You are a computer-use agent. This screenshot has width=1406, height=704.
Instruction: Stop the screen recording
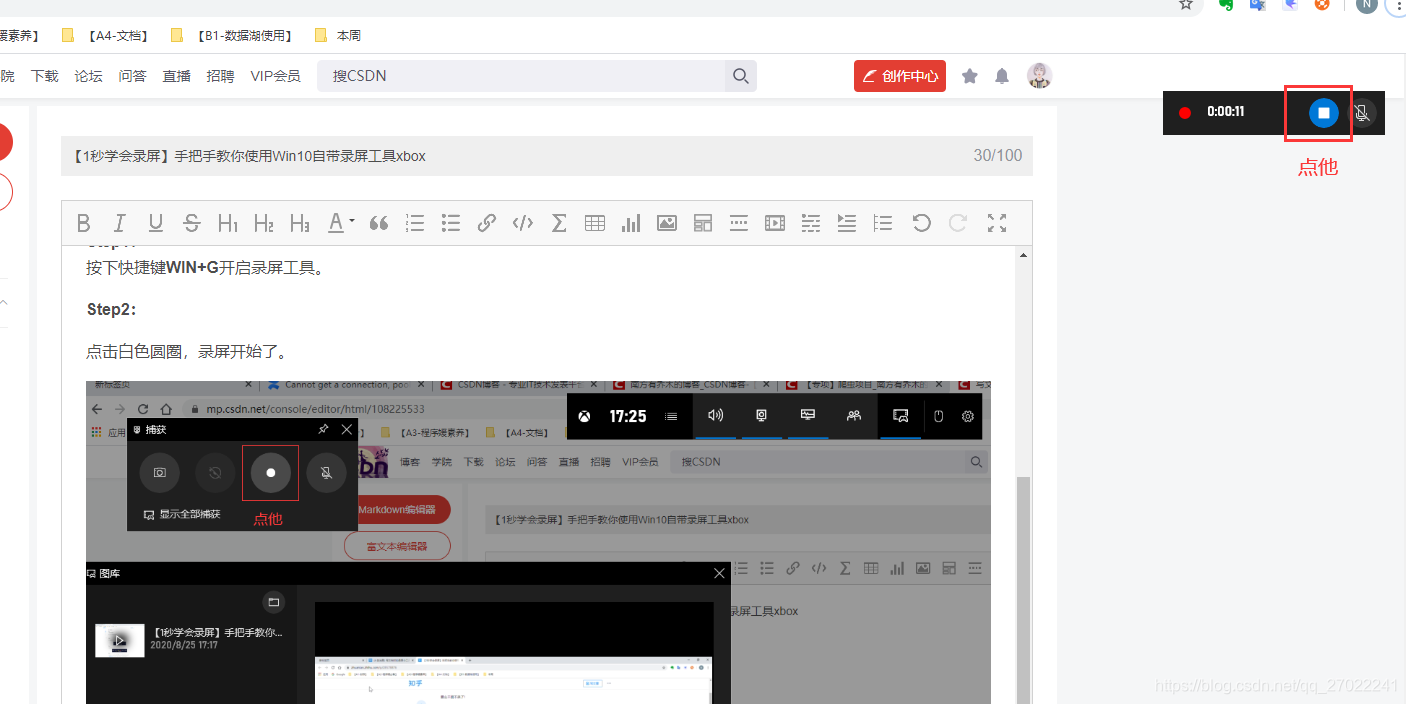pos(1323,113)
